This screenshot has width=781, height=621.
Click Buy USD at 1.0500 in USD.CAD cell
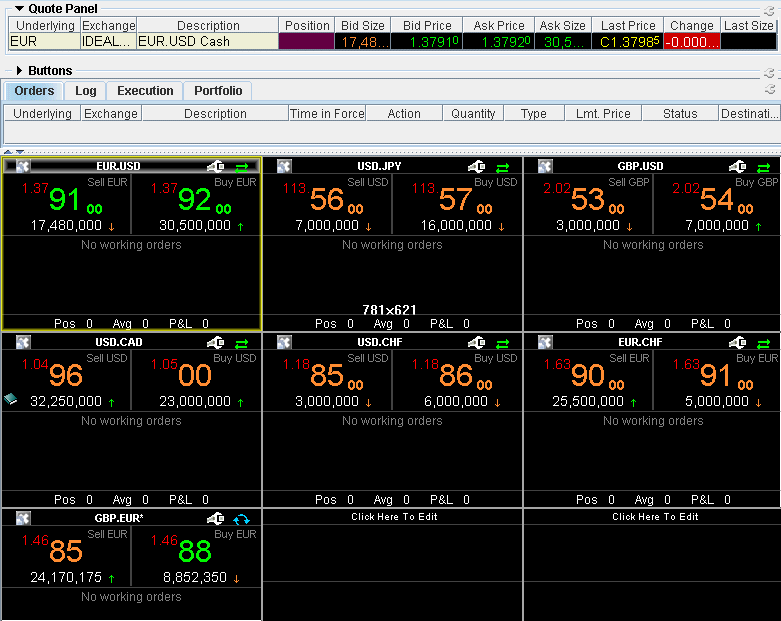[x=196, y=380]
